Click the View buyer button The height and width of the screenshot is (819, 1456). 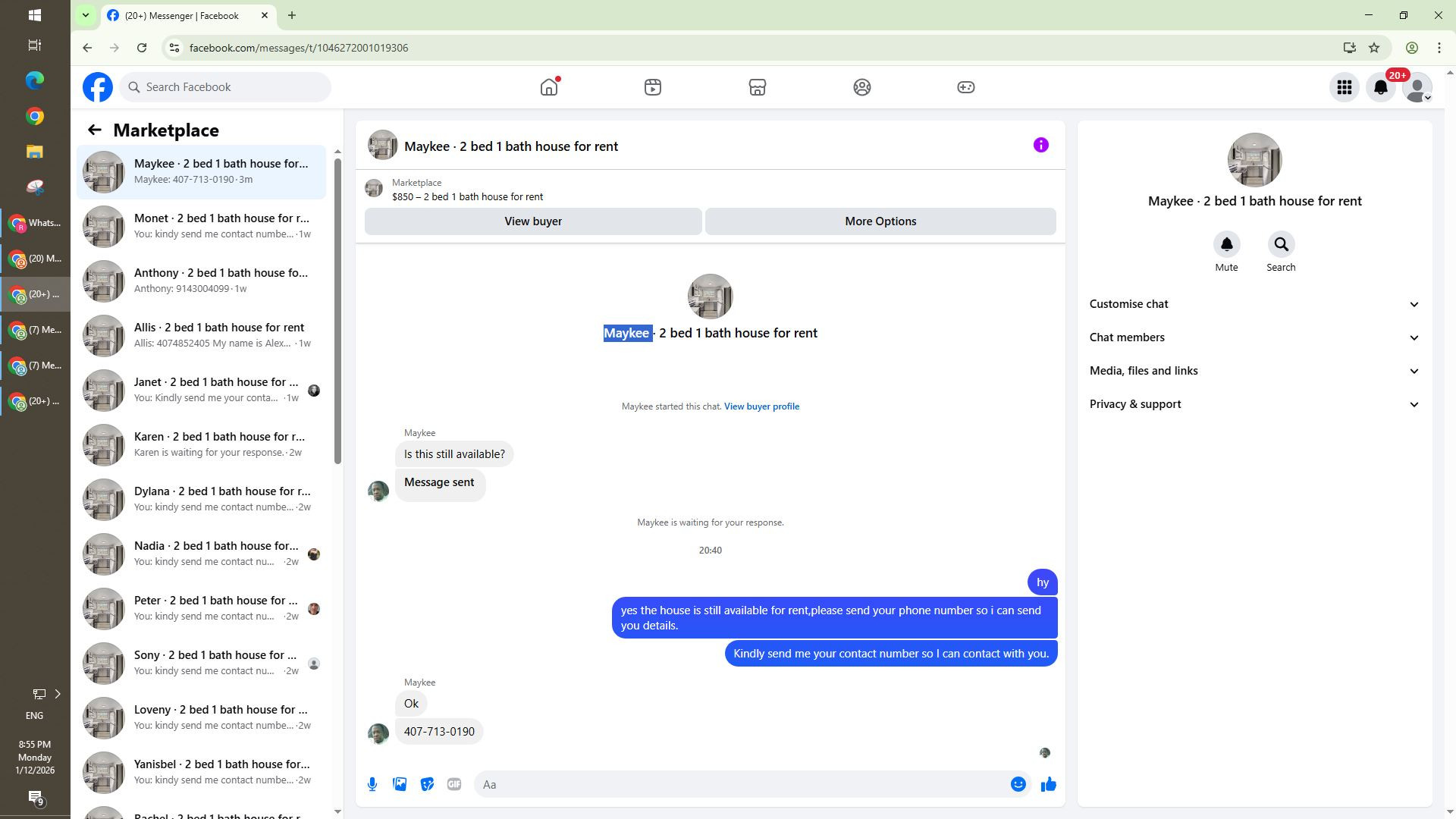click(x=533, y=221)
